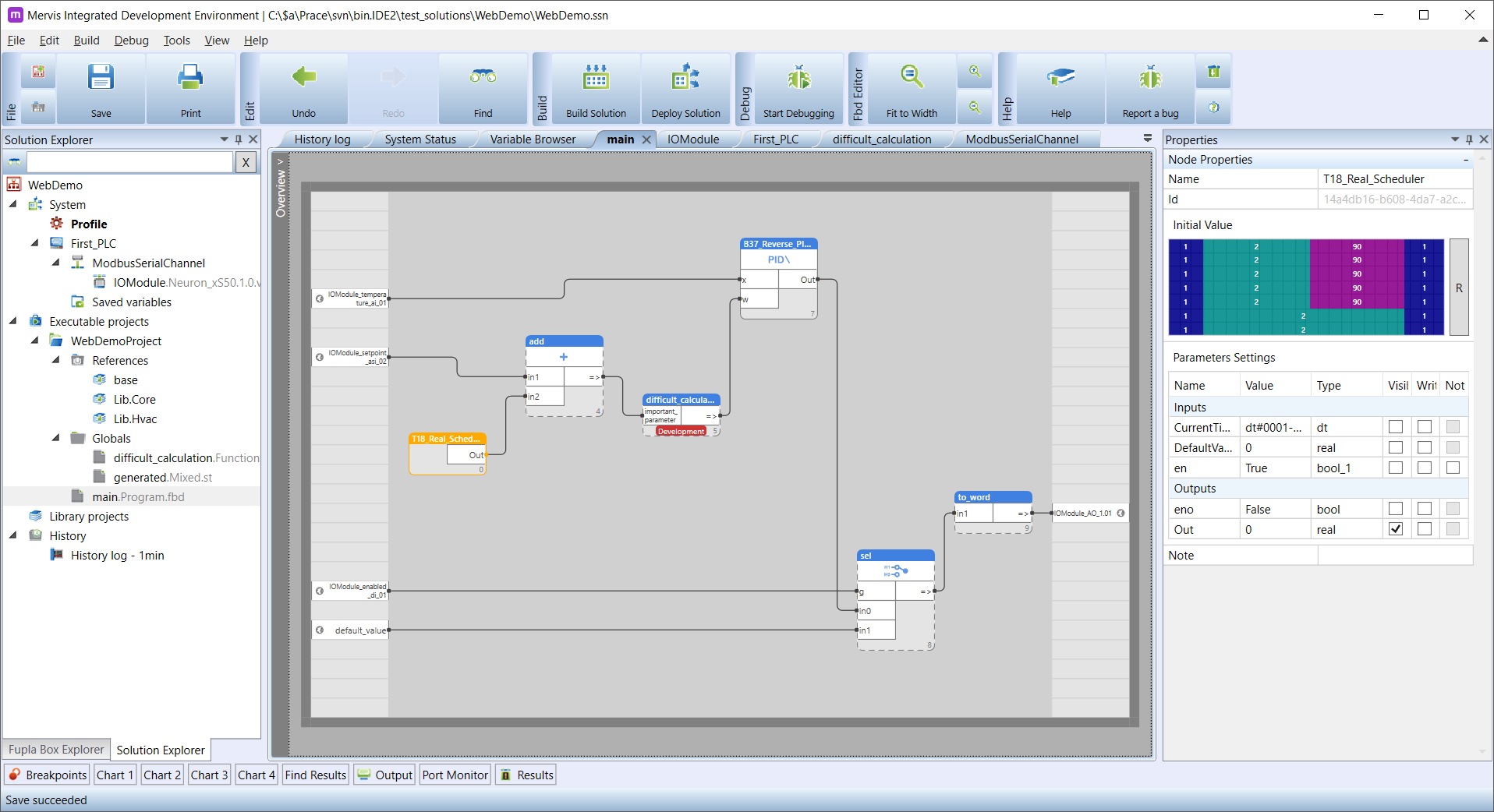Screen dimensions: 1494x812
Task: Open the Port Monitor panel
Action: pos(455,775)
